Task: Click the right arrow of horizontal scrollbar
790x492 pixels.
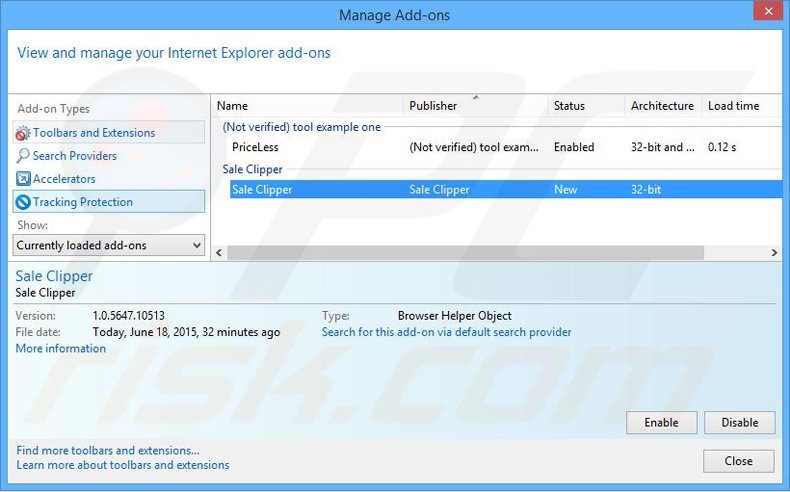Action: pos(774,253)
